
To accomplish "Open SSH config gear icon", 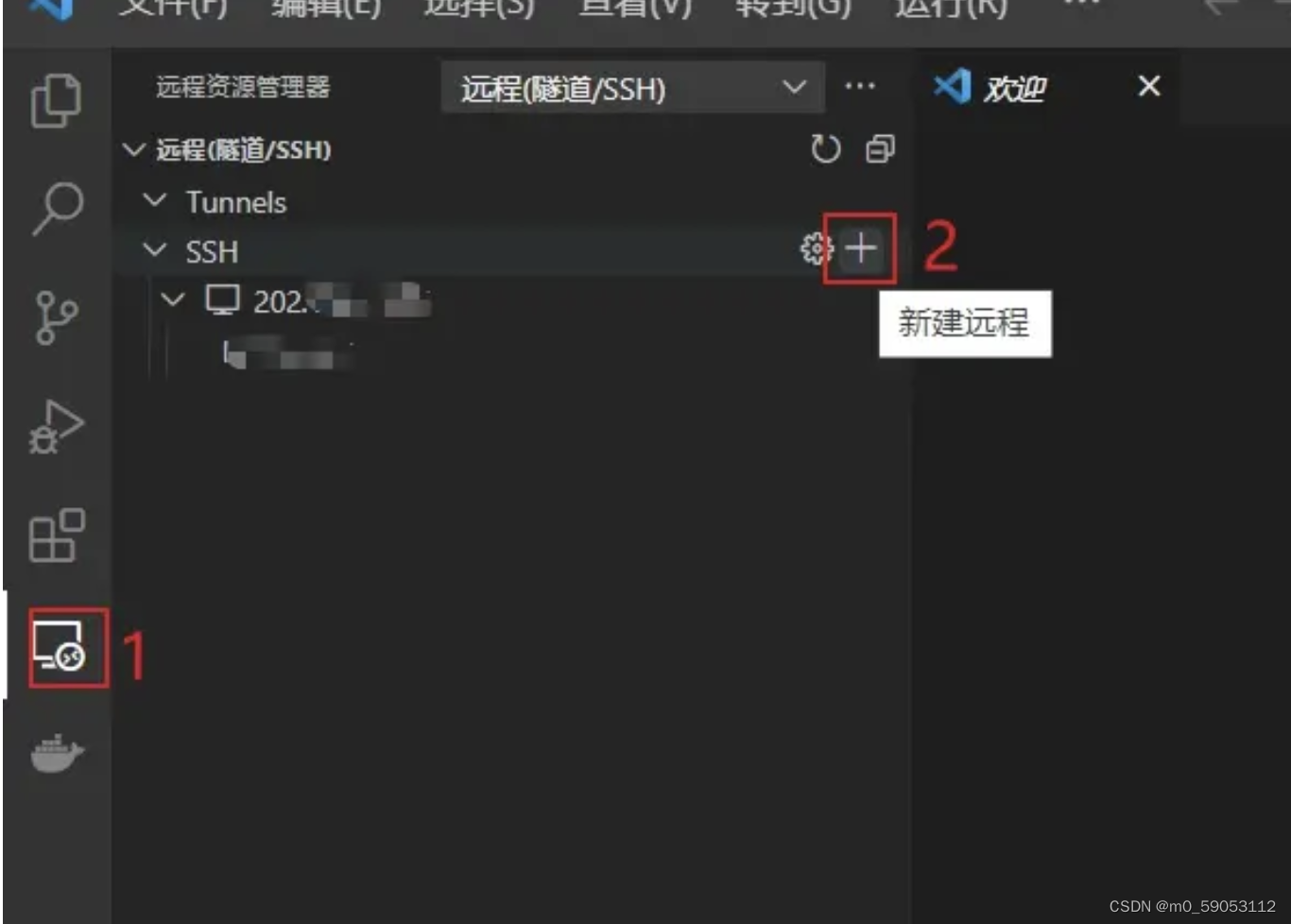I will pos(817,248).
